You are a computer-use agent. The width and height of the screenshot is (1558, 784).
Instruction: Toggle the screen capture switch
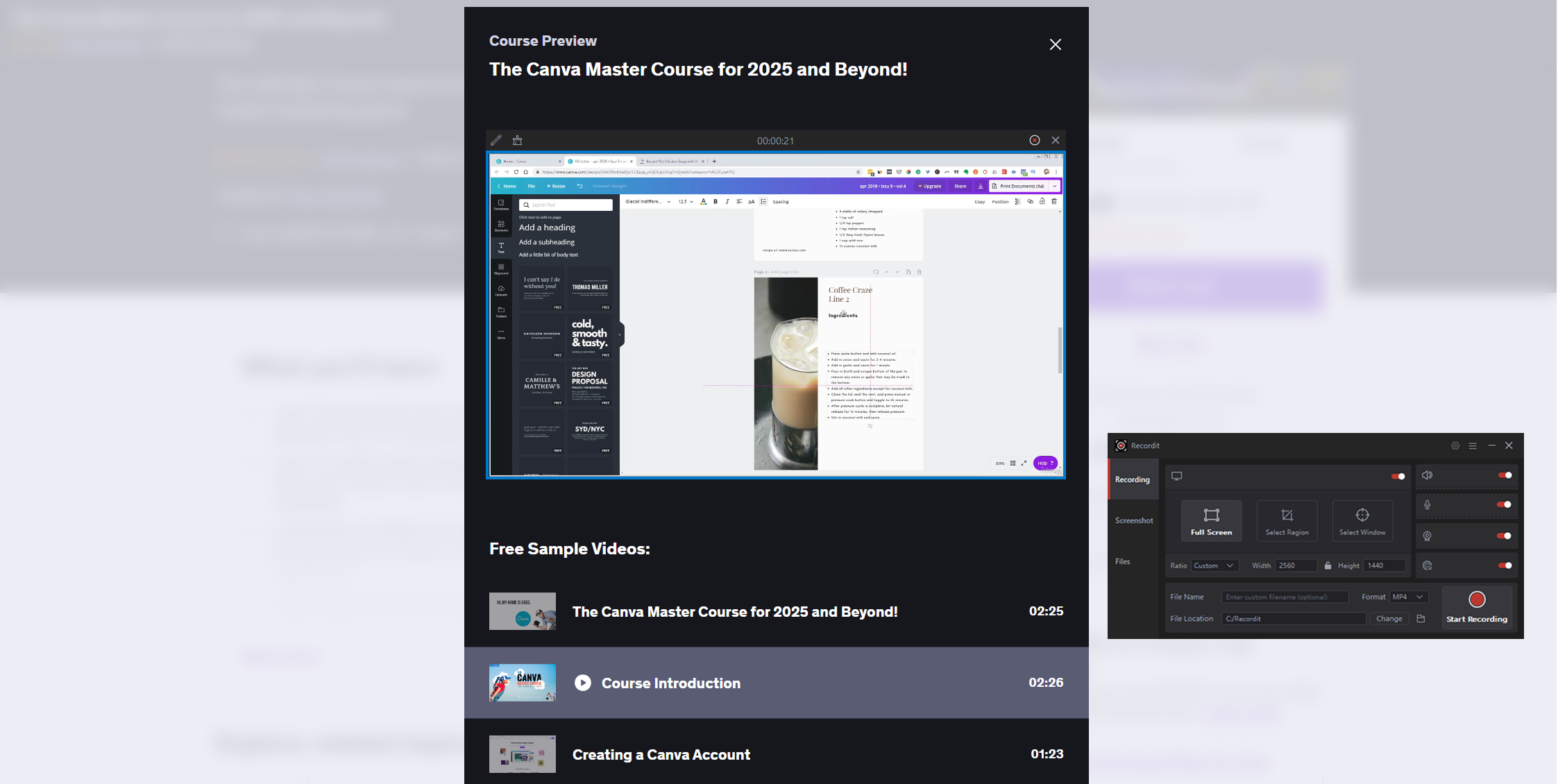pyautogui.click(x=1398, y=476)
